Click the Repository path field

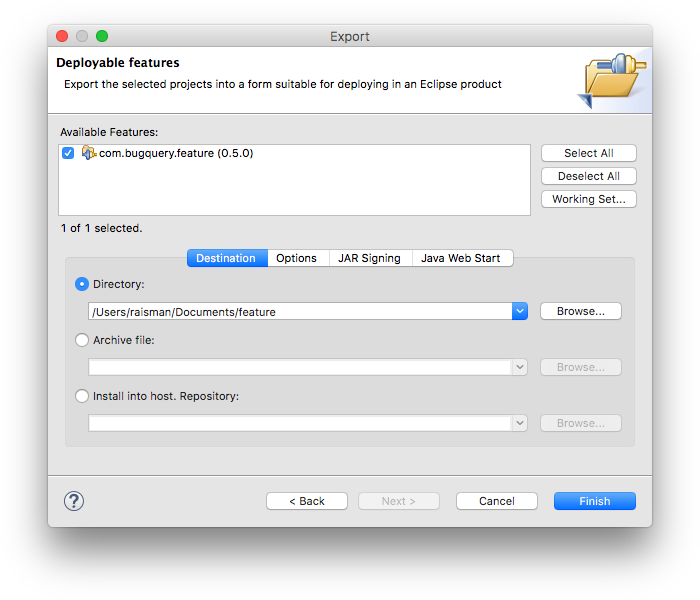point(300,423)
